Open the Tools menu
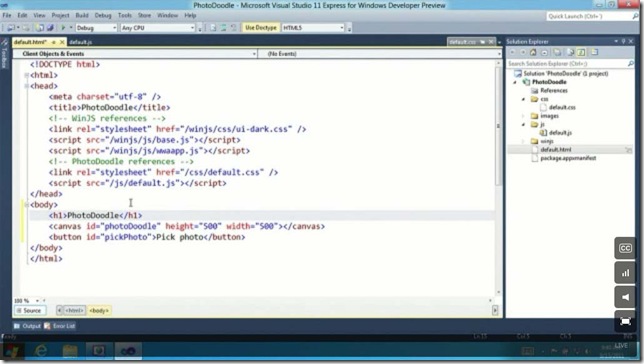This screenshot has width=644, height=364. click(125, 16)
